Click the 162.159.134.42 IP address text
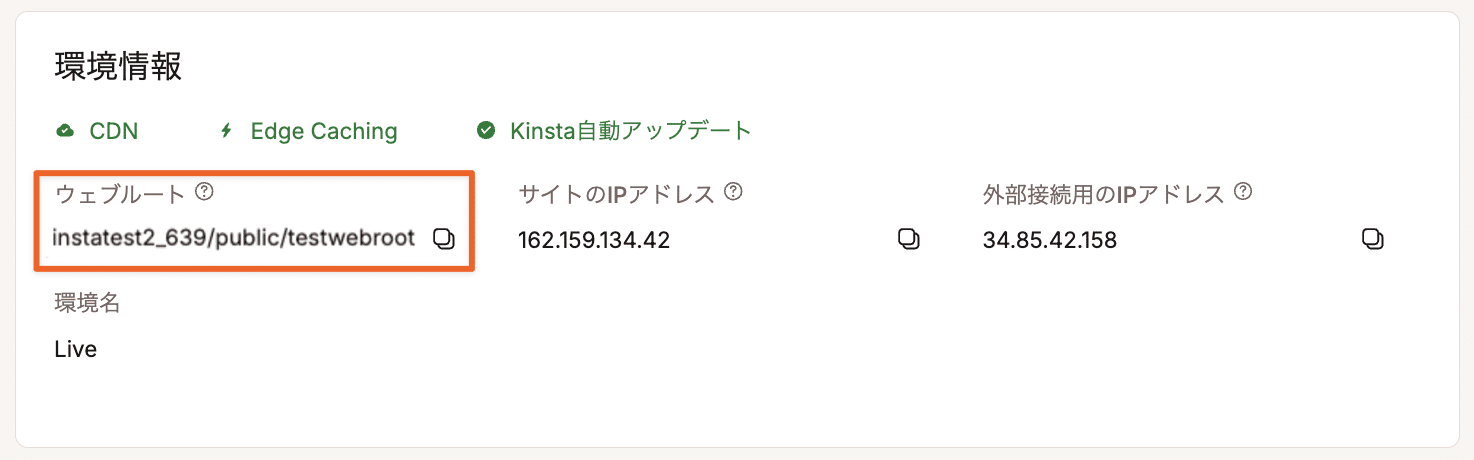The height and width of the screenshot is (460, 1474). point(594,240)
